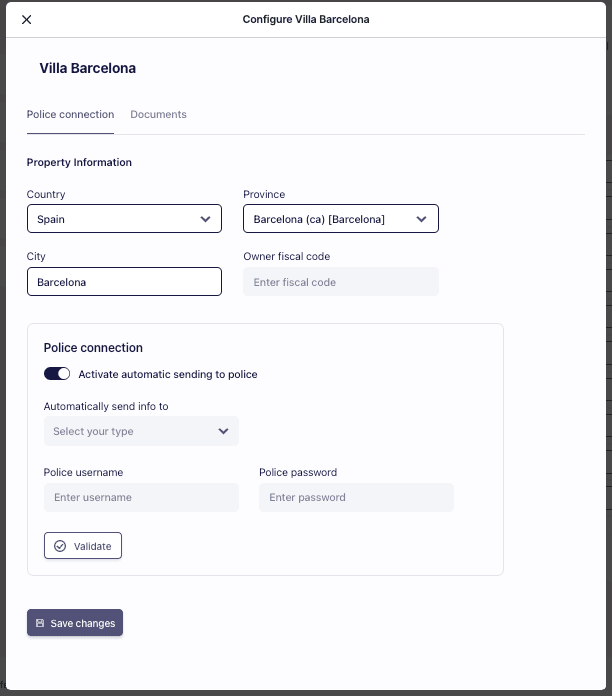Click the floppy disk save icon
Image resolution: width=612 pixels, height=696 pixels.
click(x=40, y=623)
